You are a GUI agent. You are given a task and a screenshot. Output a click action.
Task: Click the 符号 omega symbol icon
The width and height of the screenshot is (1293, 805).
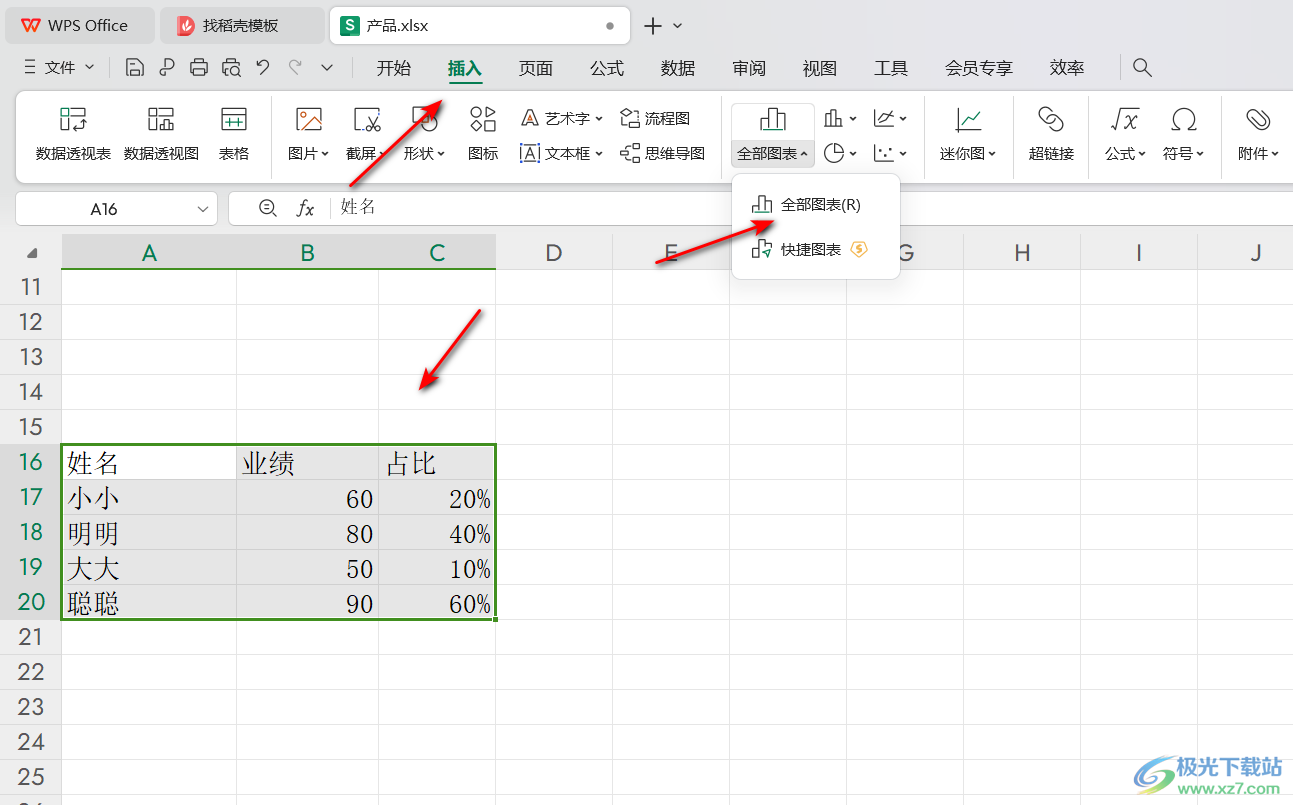(x=1184, y=120)
